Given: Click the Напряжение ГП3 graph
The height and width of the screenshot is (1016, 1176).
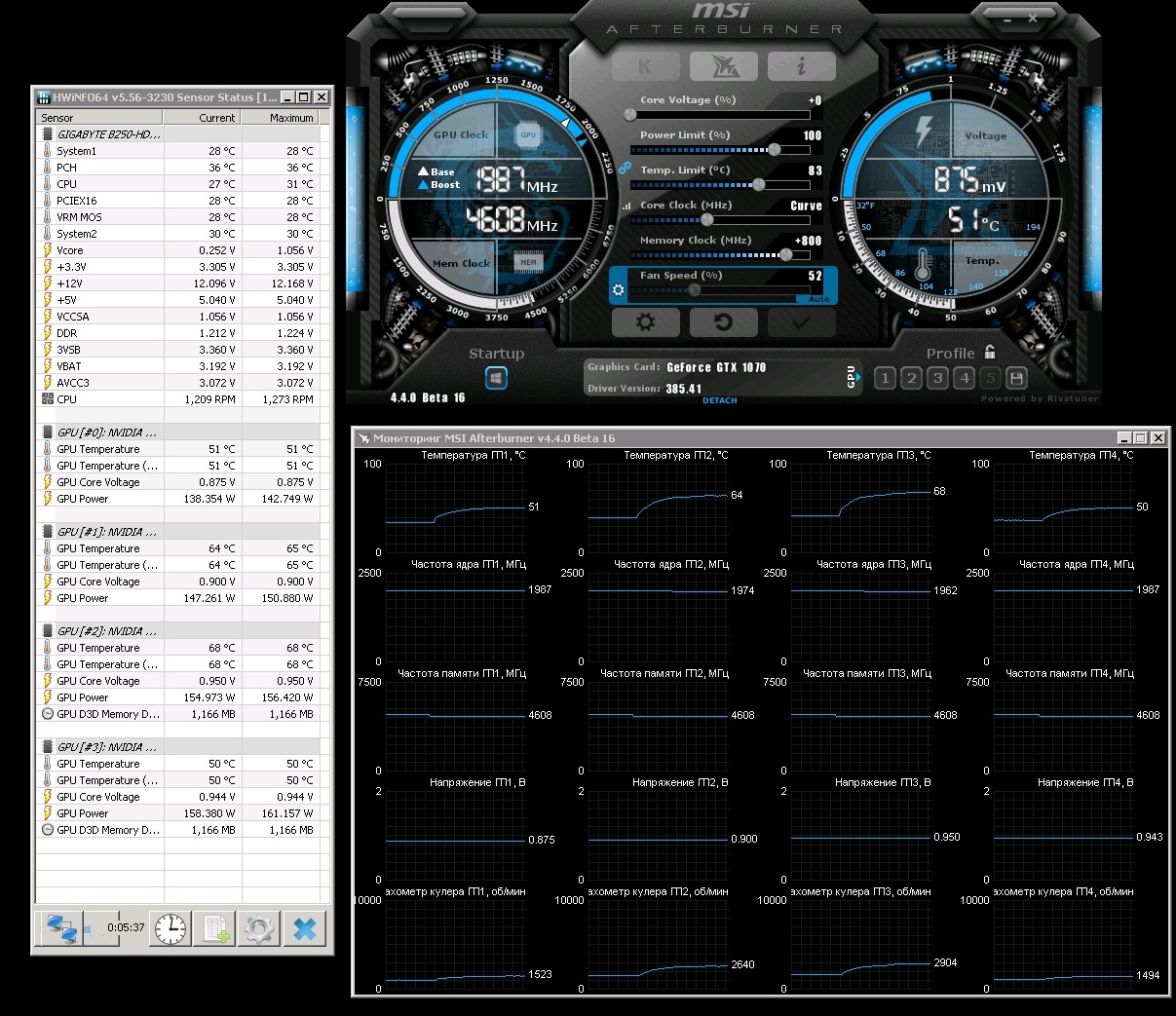Looking at the screenshot, I should 860,836.
